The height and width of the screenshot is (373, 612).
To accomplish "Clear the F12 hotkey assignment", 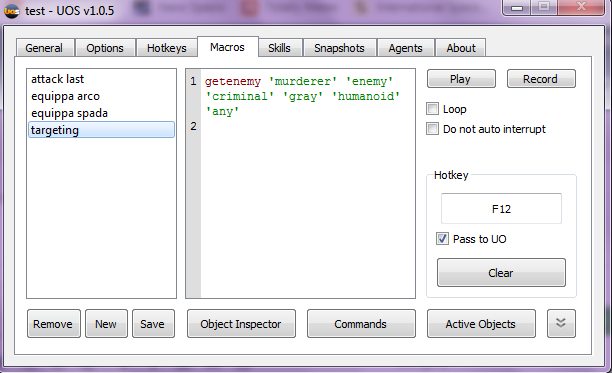I will (x=501, y=273).
